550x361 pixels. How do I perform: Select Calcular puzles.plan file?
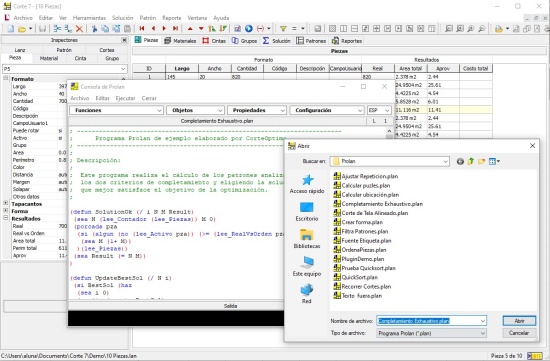tap(362, 186)
